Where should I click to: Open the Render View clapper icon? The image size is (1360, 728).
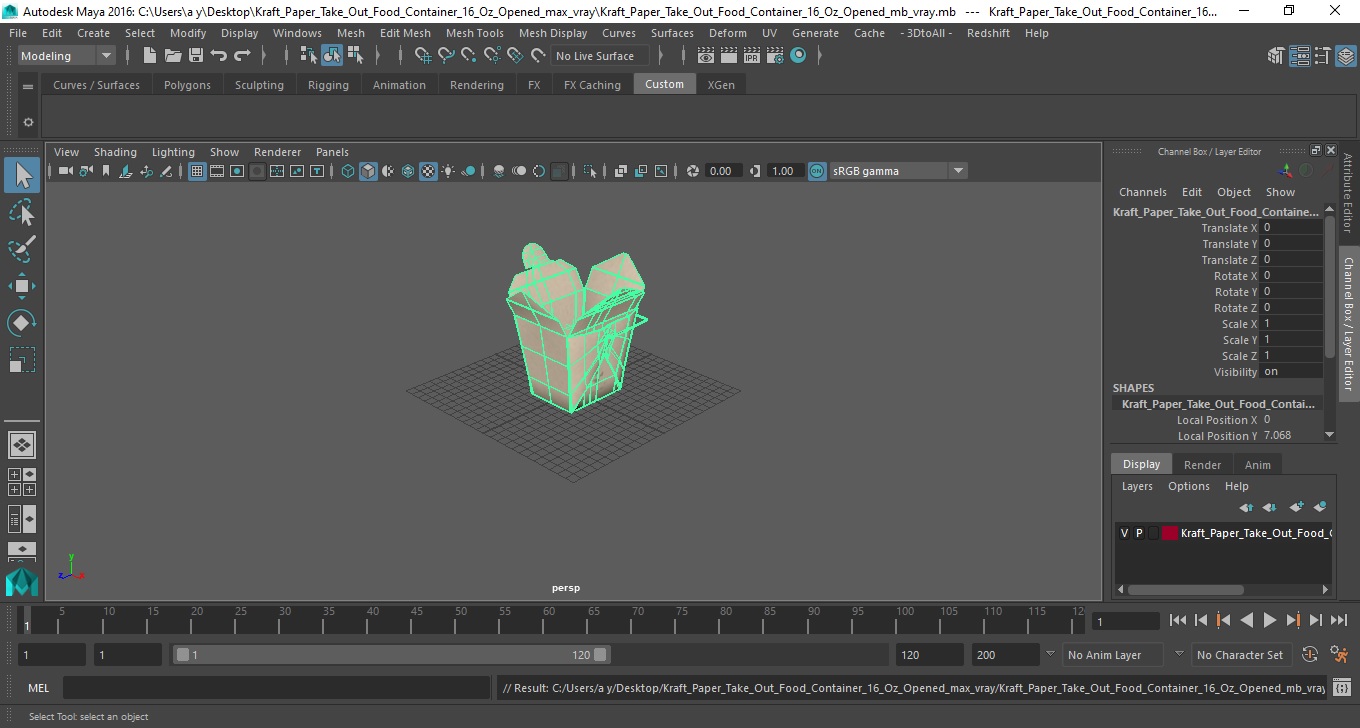point(706,56)
